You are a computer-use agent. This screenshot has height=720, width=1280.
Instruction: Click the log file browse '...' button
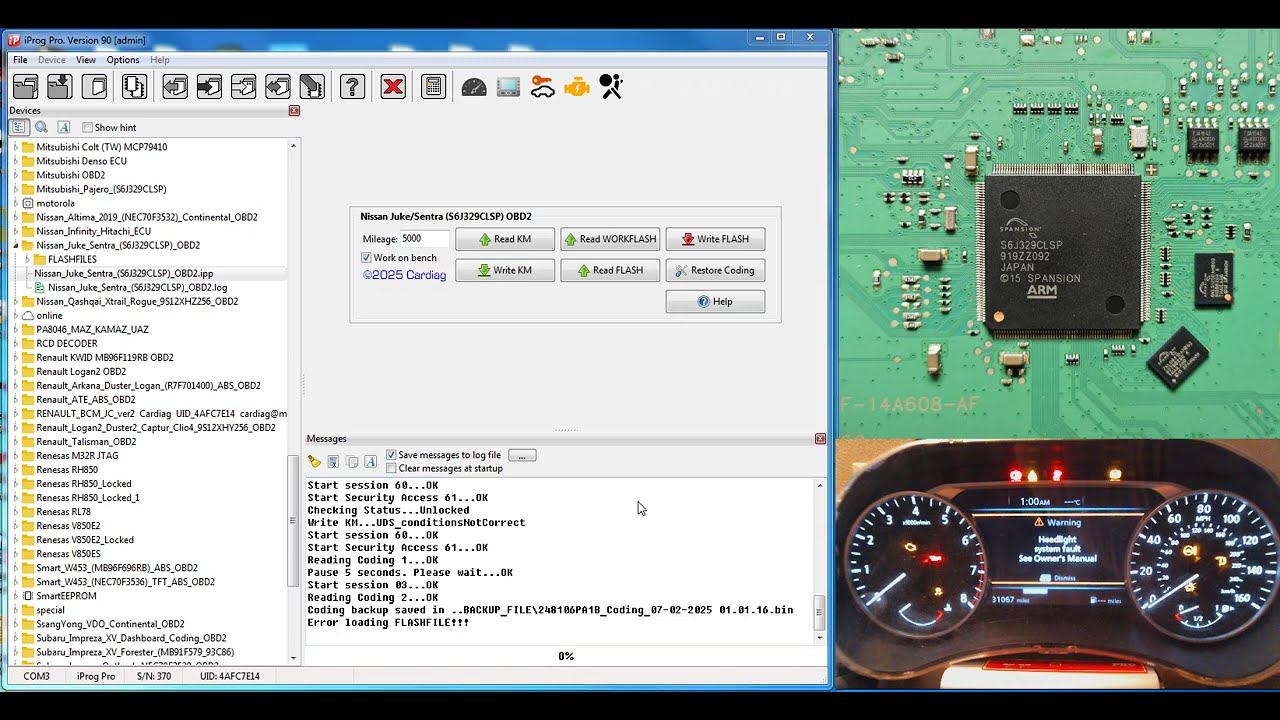click(522, 455)
